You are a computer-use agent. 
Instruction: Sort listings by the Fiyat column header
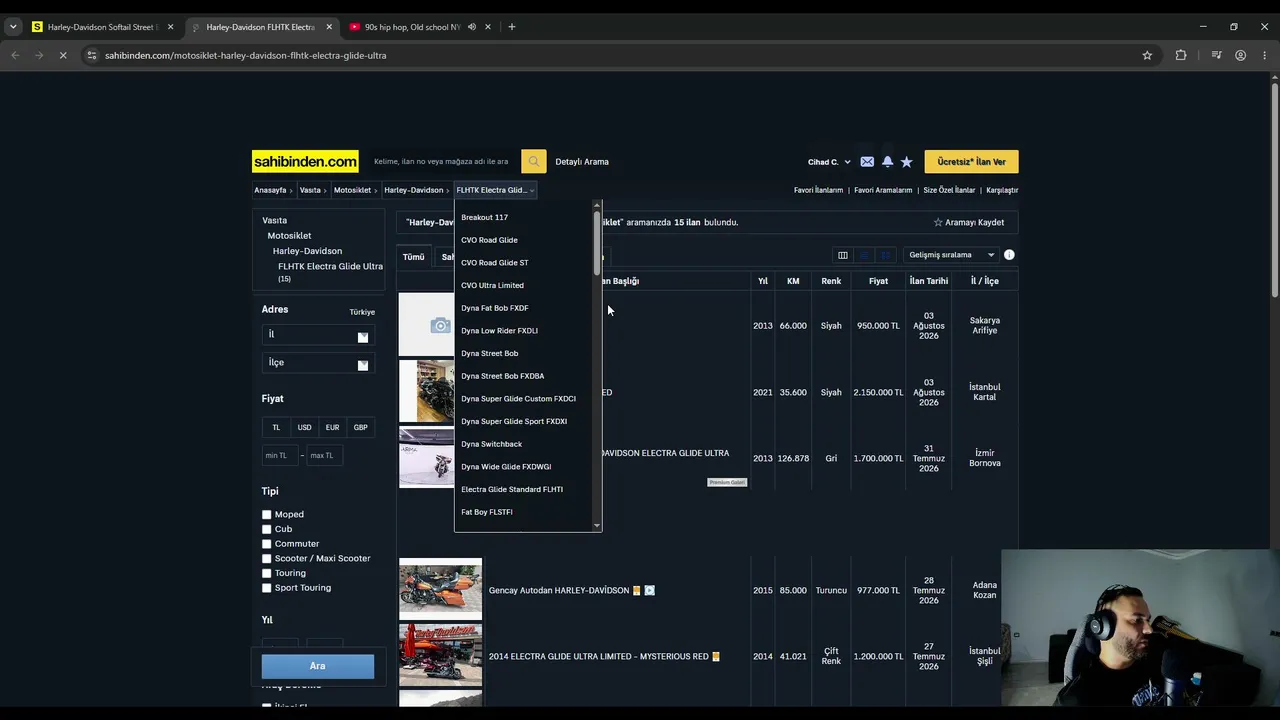[x=878, y=281]
